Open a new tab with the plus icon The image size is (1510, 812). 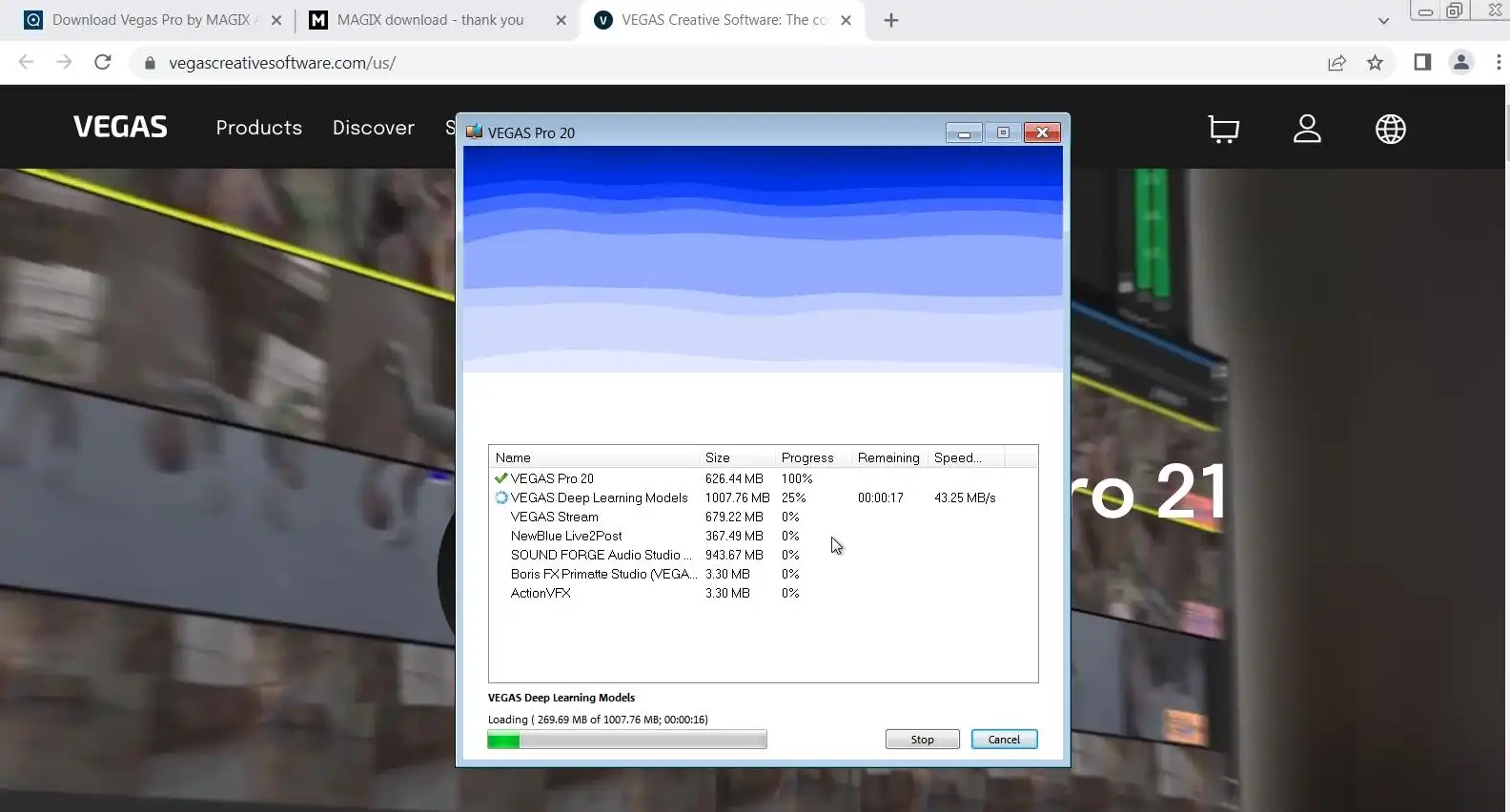coord(891,20)
